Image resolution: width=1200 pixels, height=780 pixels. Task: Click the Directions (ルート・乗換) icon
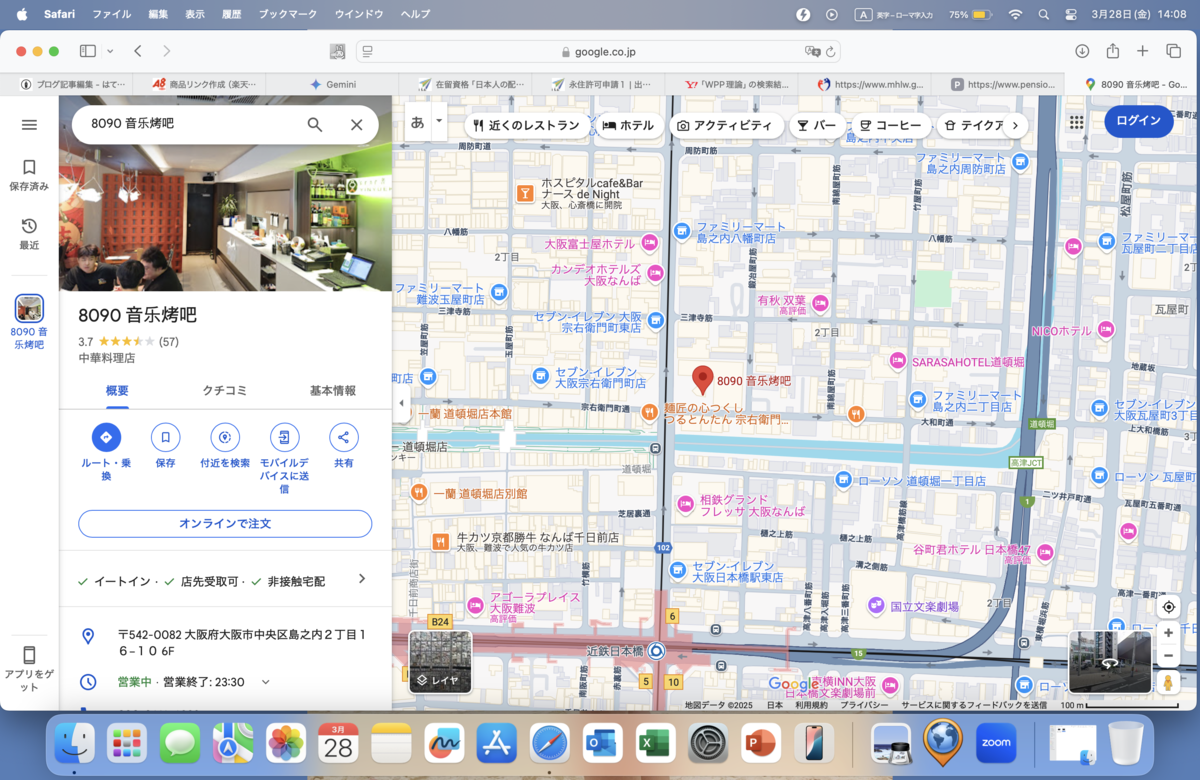pyautogui.click(x=106, y=437)
